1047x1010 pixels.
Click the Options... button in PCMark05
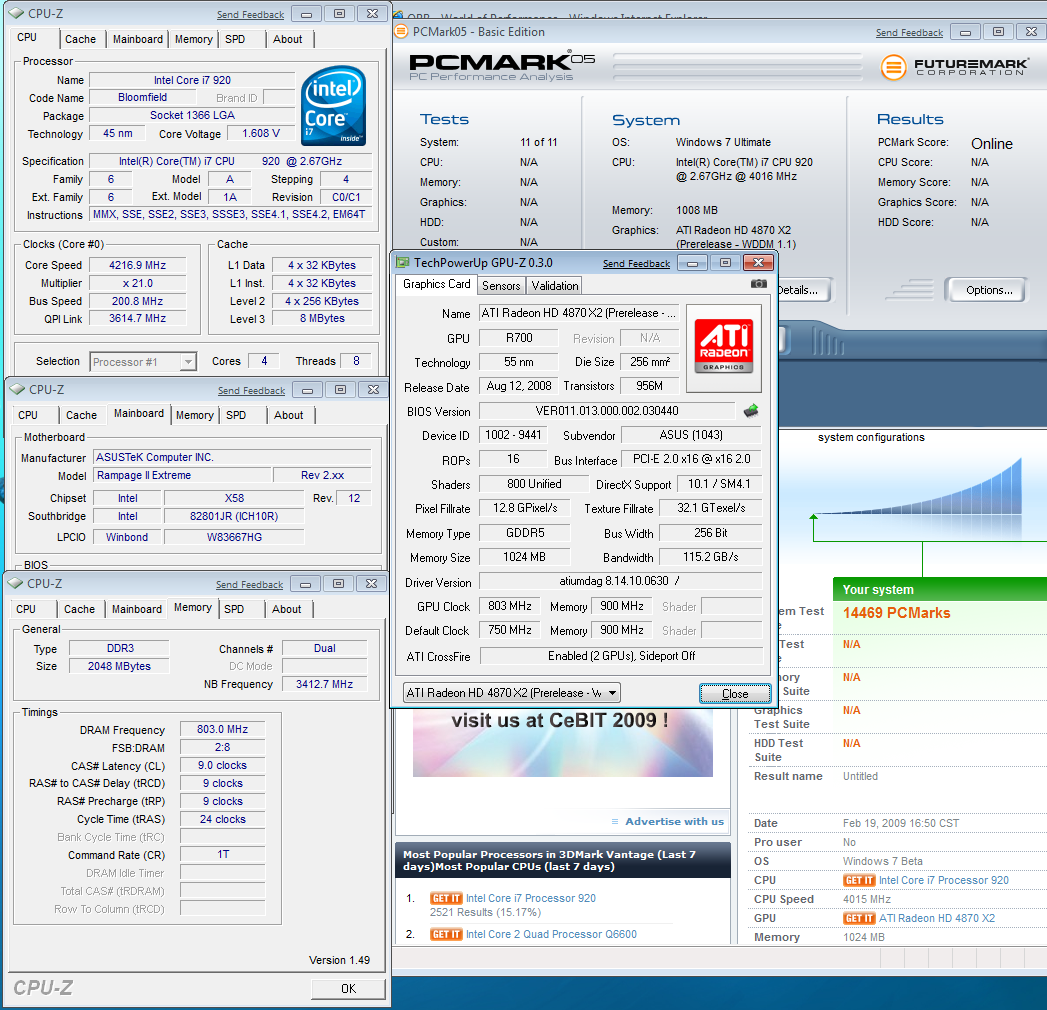point(989,290)
